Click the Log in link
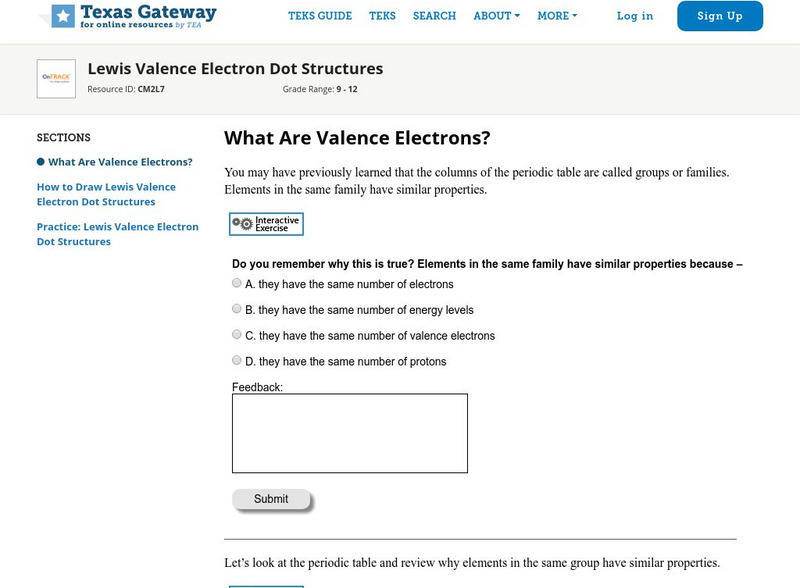Screen dimensions: 800x588 pos(635,16)
